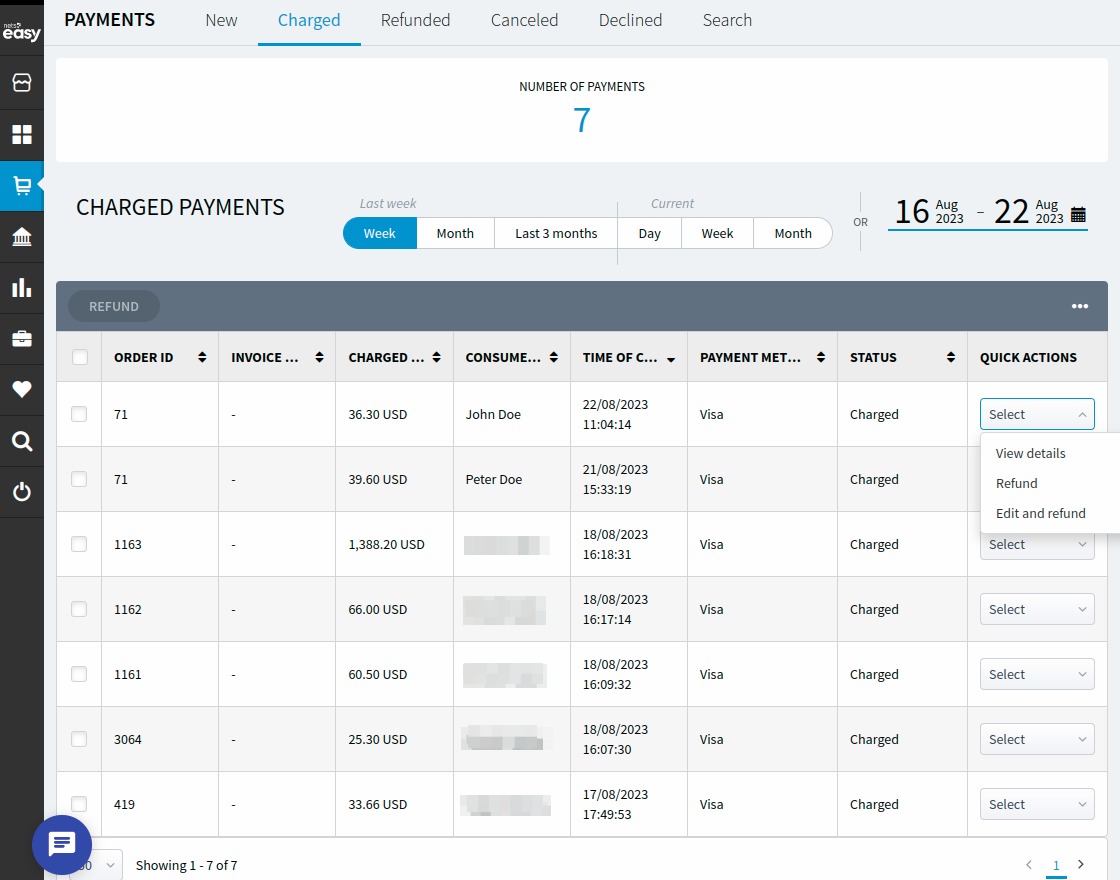
Task: Open the briefcase icon in sidebar
Action: [x=21, y=339]
